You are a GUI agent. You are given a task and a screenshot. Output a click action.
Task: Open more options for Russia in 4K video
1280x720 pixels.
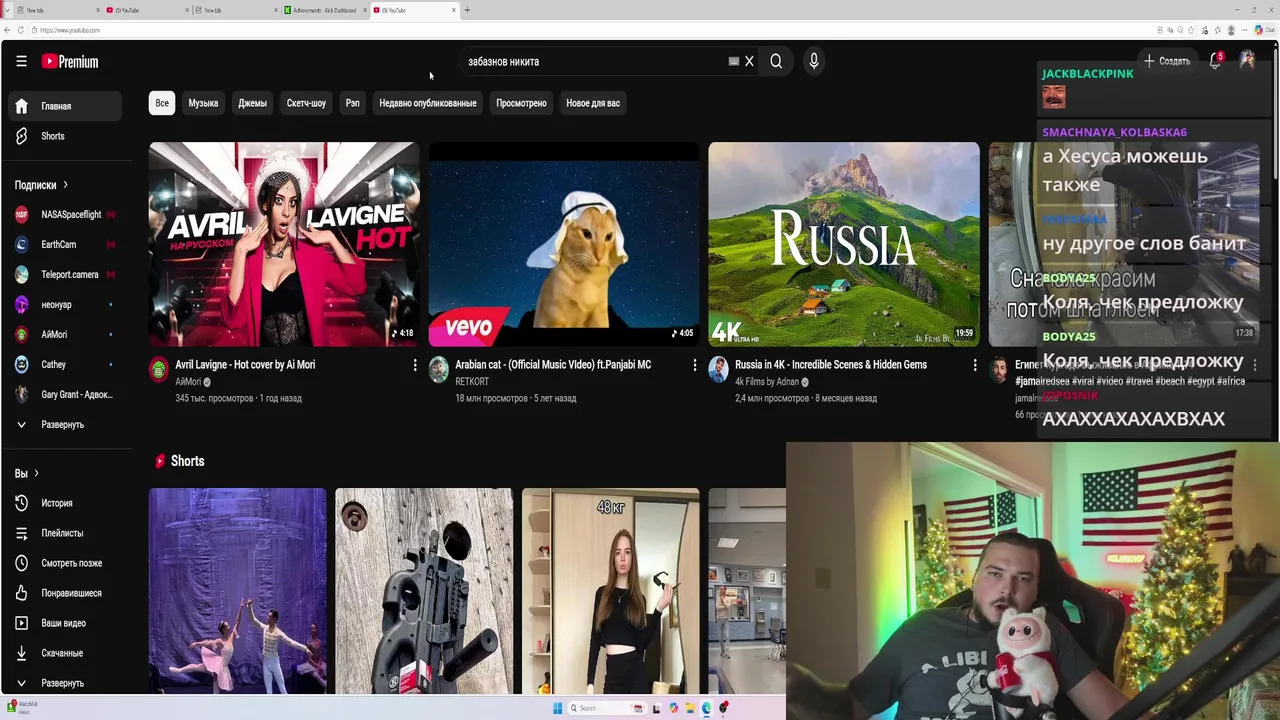click(975, 366)
